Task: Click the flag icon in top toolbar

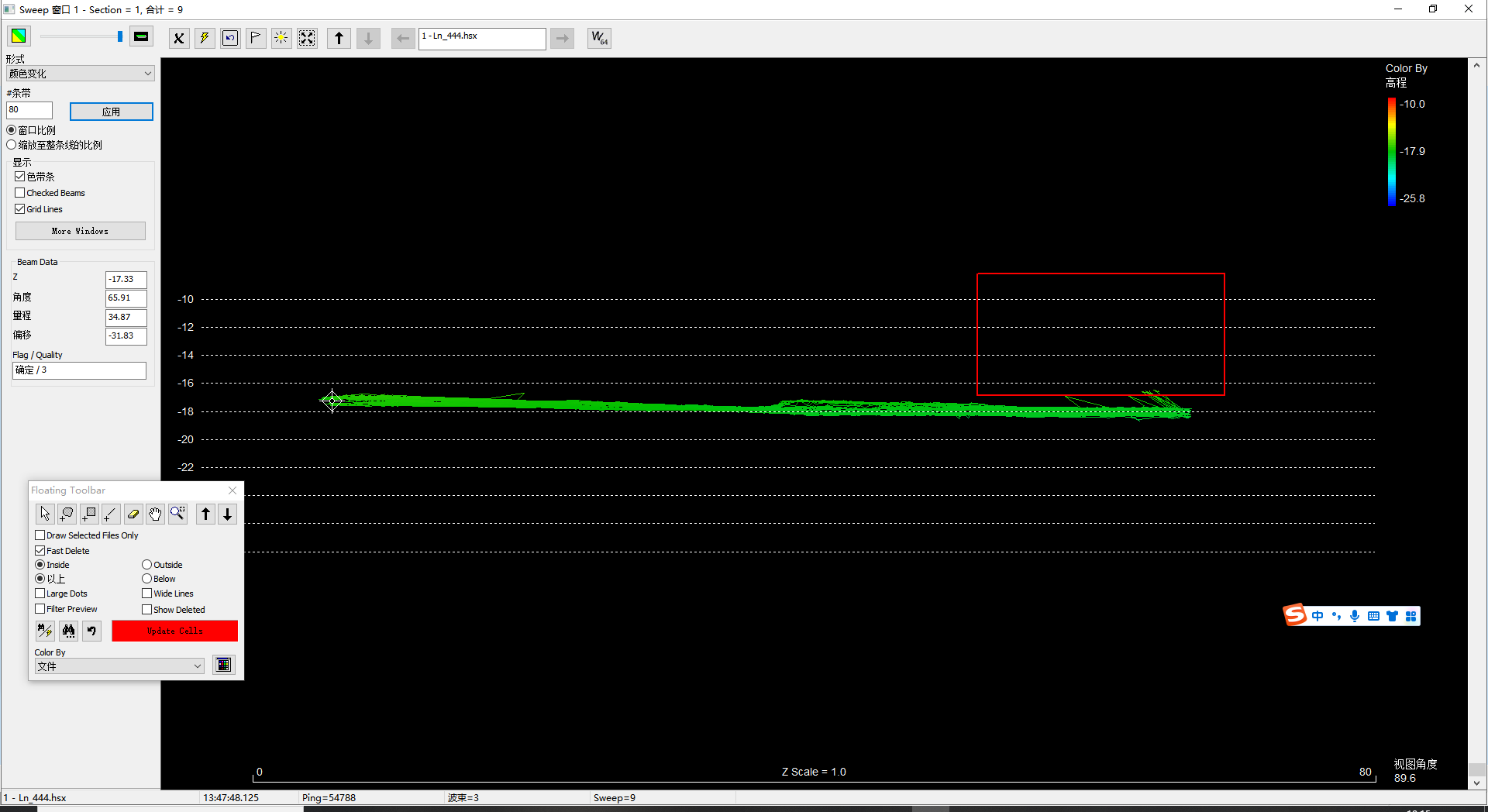Action: [x=256, y=38]
